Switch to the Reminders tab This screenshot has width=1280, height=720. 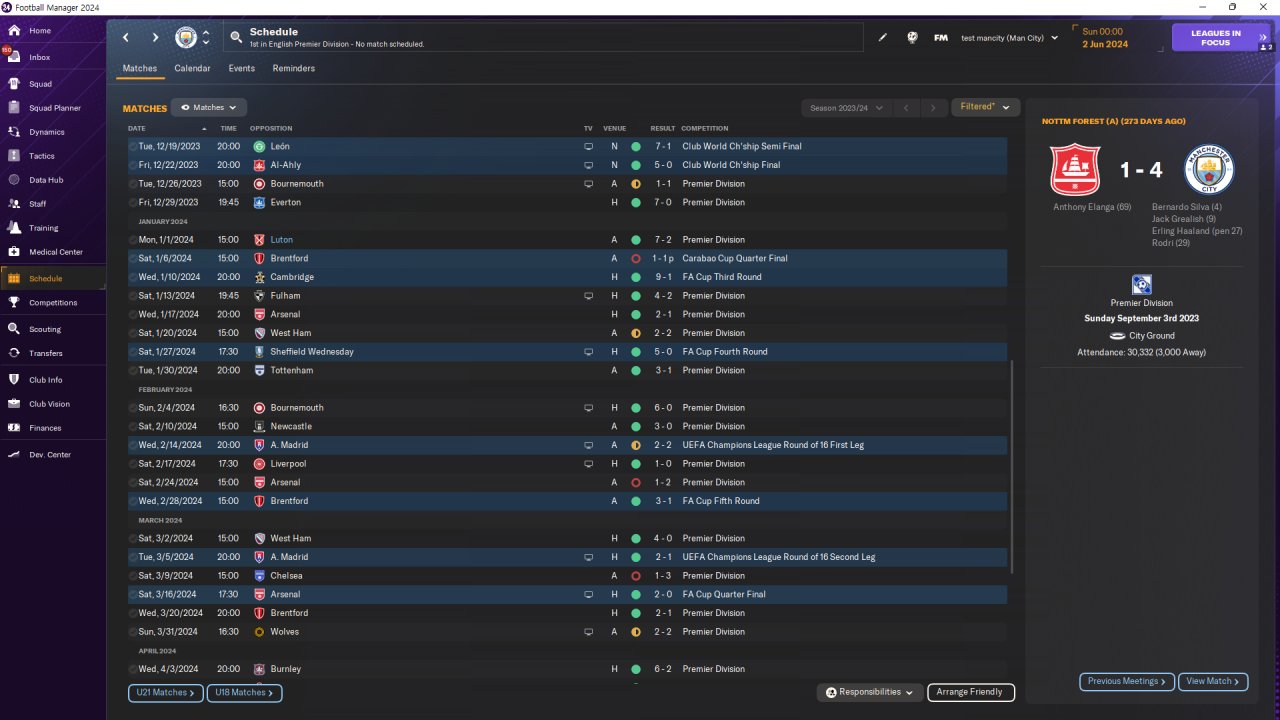tap(293, 68)
